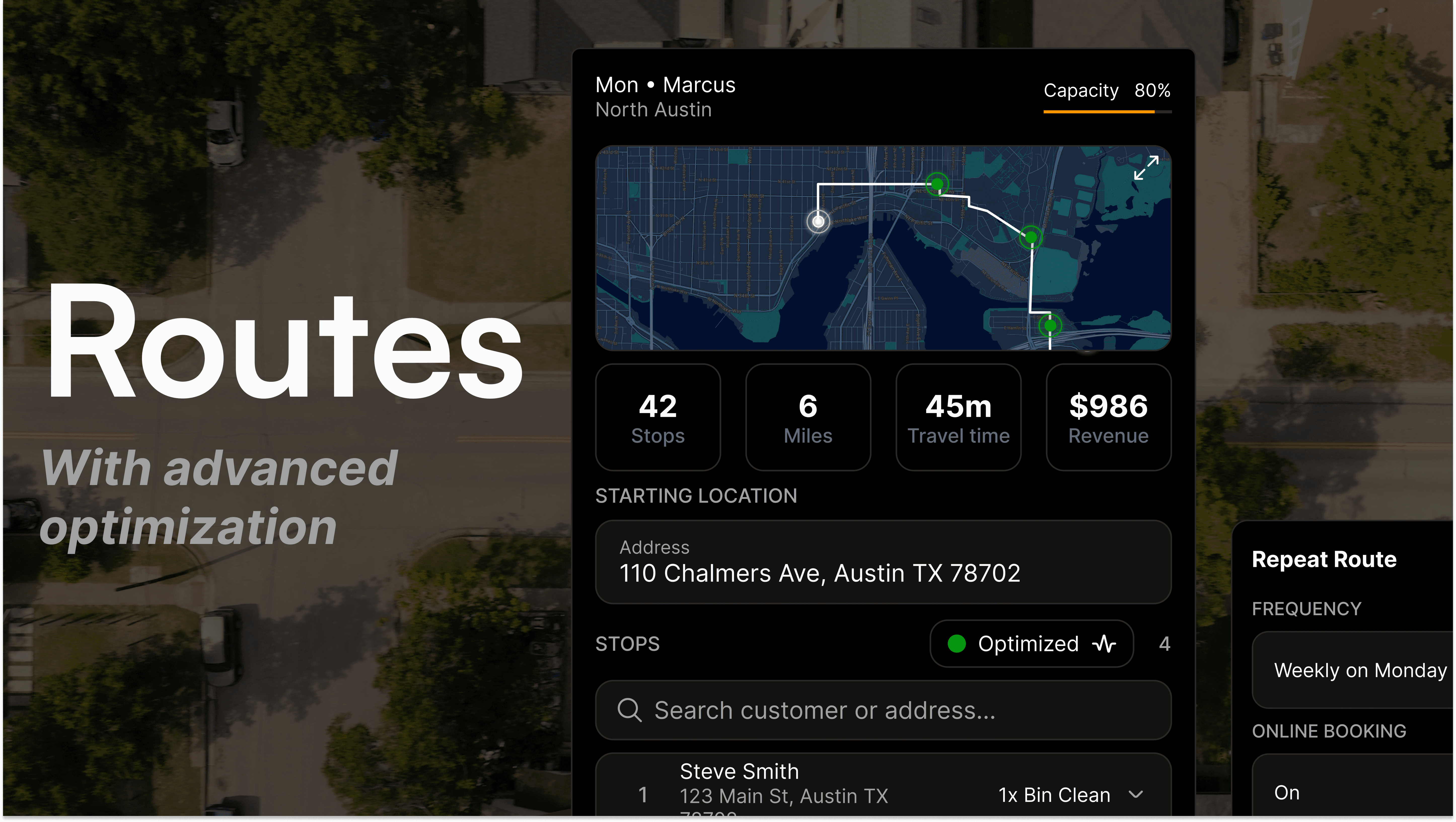The height and width of the screenshot is (822, 1456).
Task: Expand the 1x Bin Clean chevron
Action: pyautogui.click(x=1136, y=795)
